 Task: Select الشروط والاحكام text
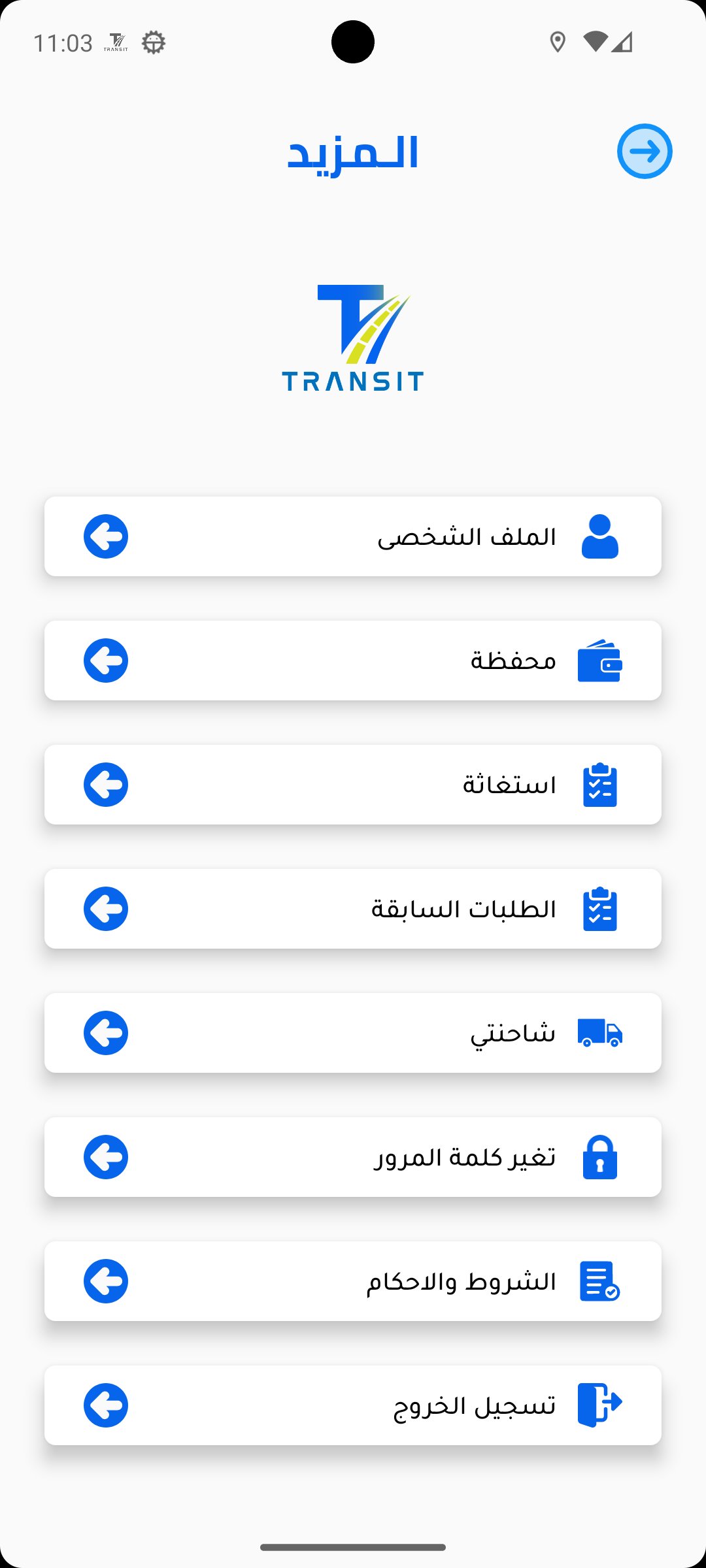coord(461,1281)
